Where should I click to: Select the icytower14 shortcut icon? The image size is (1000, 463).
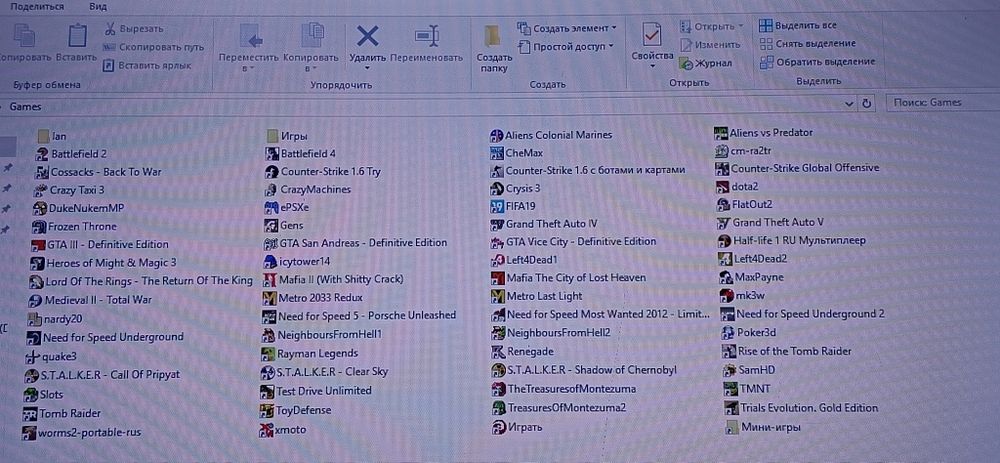click(x=270, y=261)
